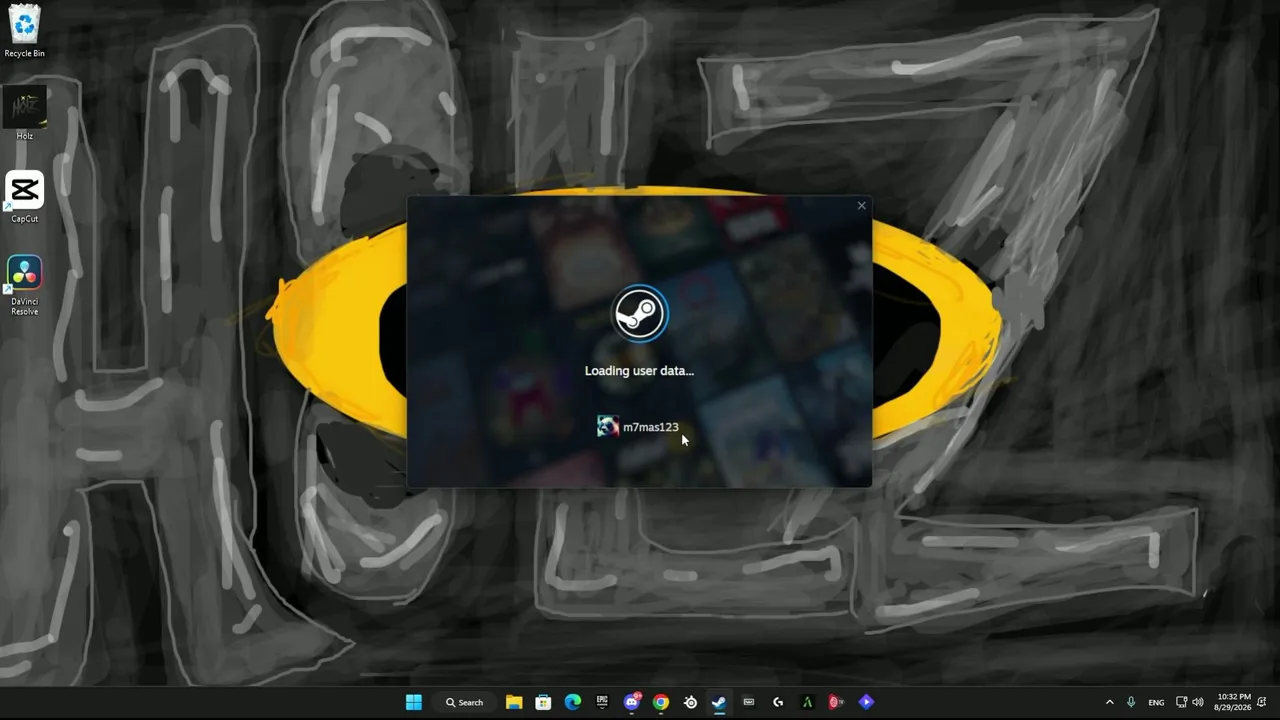The height and width of the screenshot is (720, 1280).
Task: Click the "Loading user data..." message
Action: (x=639, y=371)
